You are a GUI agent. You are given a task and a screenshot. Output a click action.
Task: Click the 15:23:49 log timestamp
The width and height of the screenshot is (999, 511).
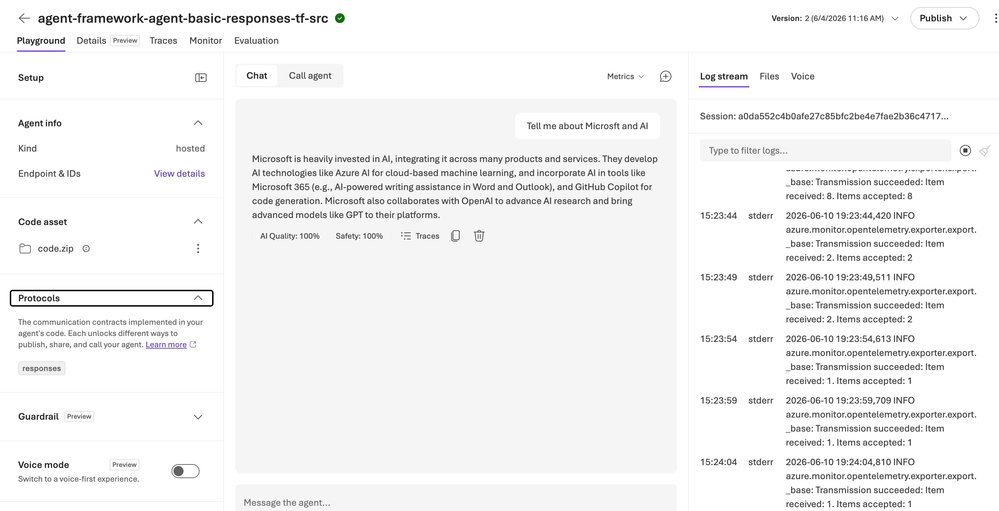[x=719, y=278]
